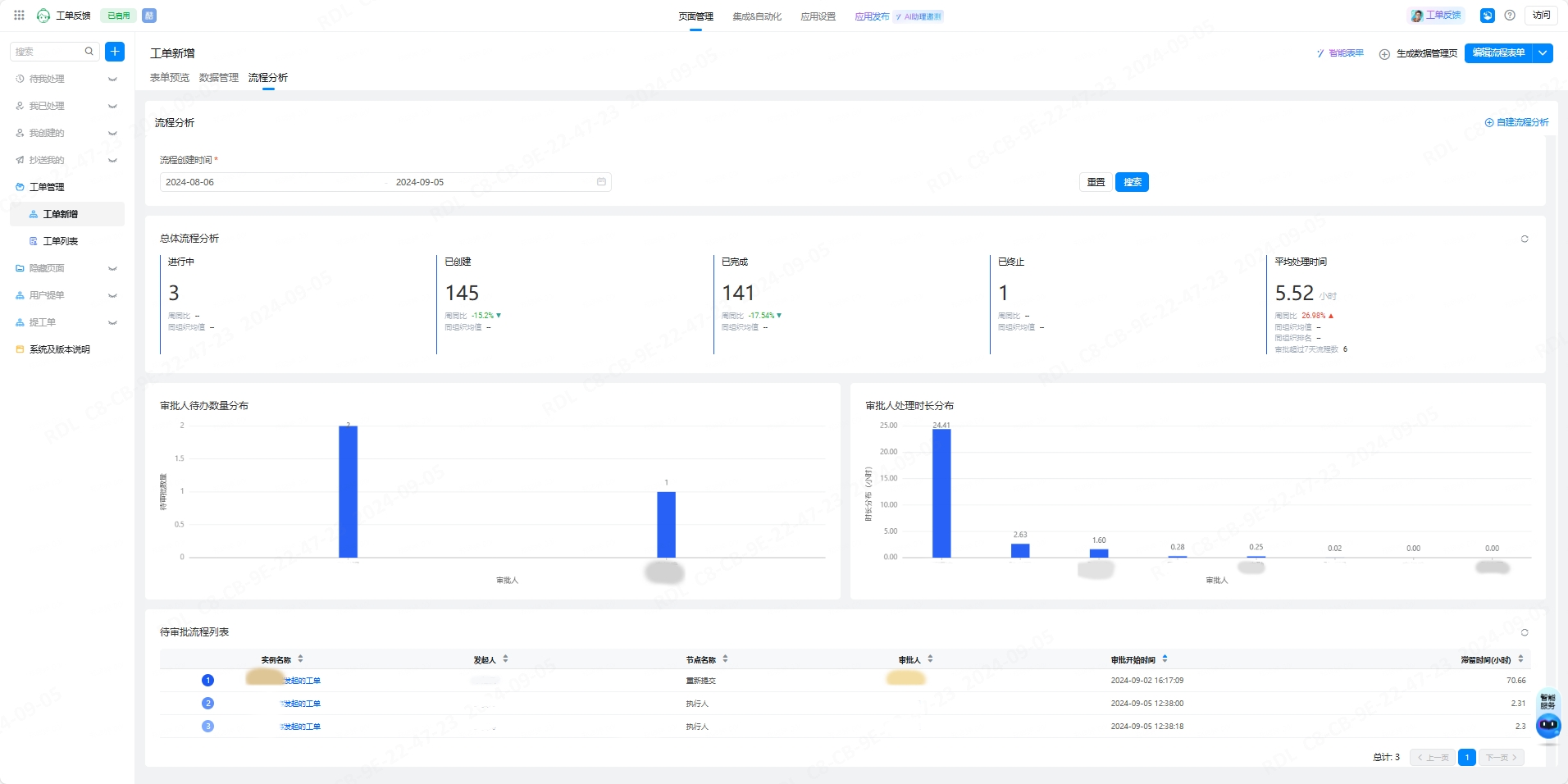1568x784 pixels.
Task: Open the 集成&自动化 top menu
Action: point(757,16)
